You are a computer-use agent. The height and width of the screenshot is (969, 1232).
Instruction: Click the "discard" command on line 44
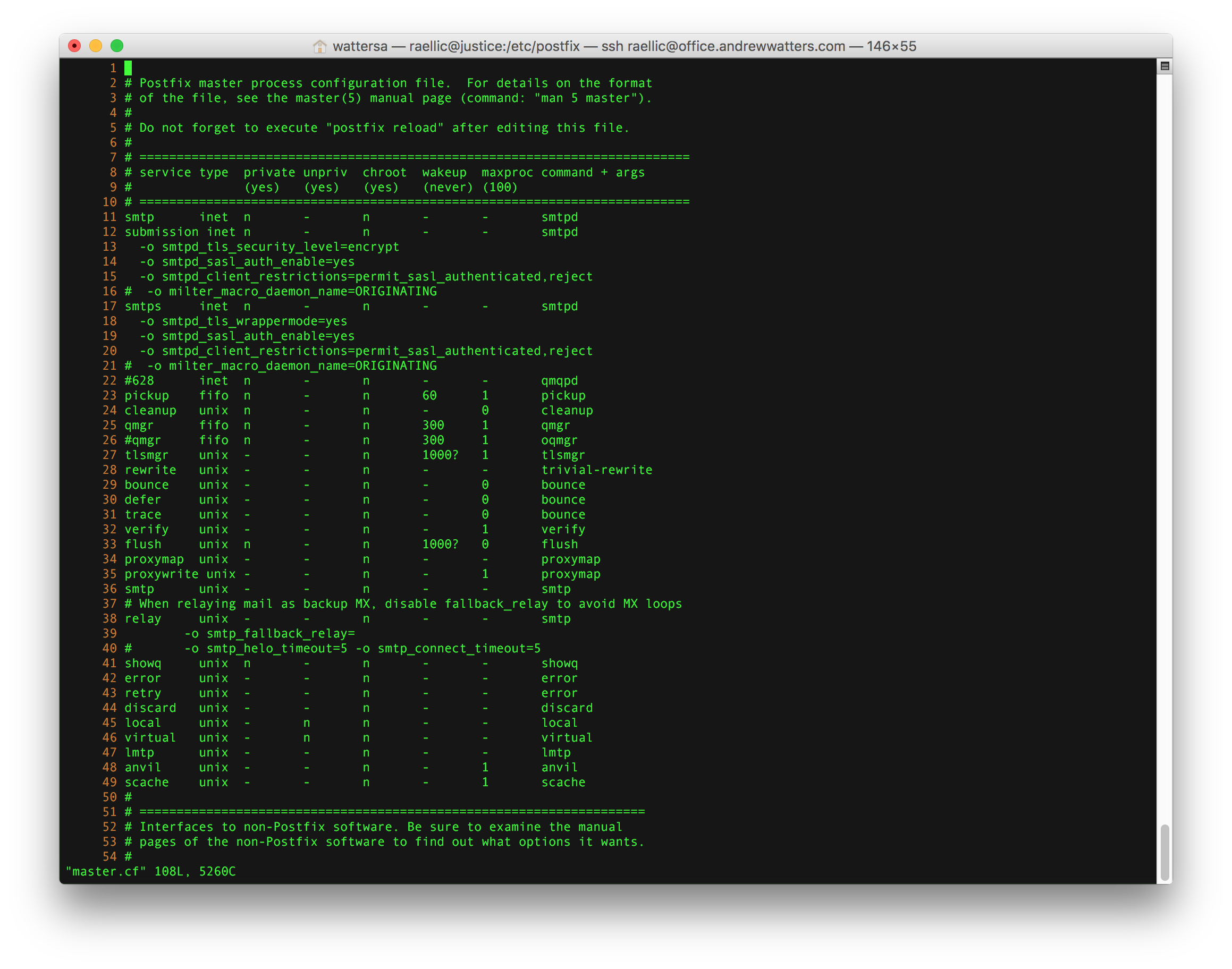click(567, 708)
